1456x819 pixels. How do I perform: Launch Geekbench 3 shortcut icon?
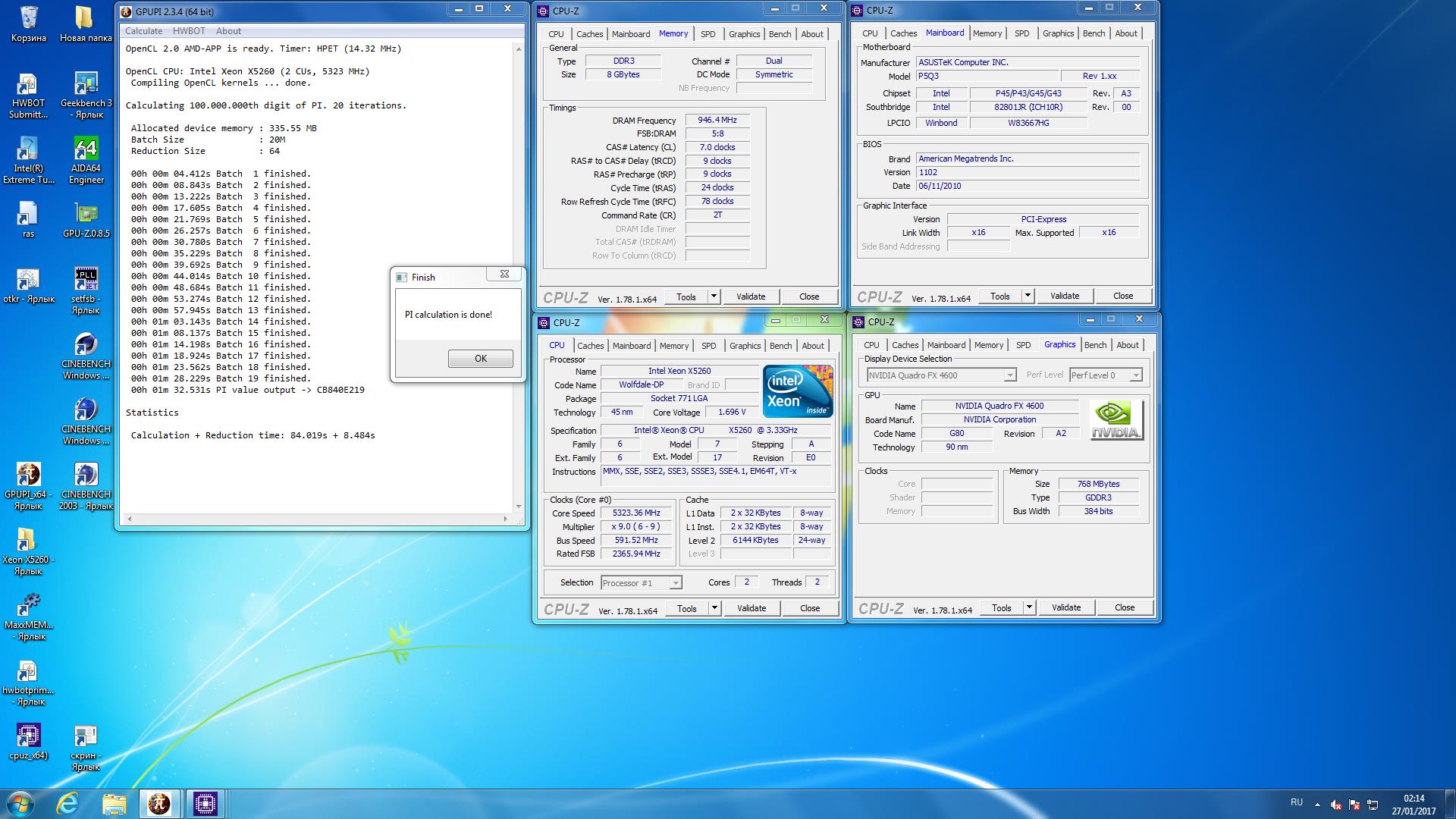[86, 96]
